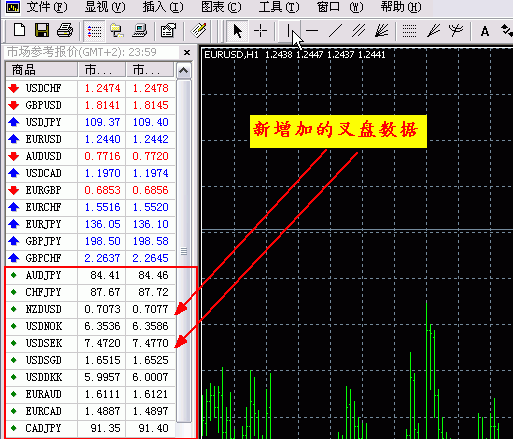The width and height of the screenshot is (513, 439).
Task: Select the USDSEK symbol
Action: click(x=43, y=343)
